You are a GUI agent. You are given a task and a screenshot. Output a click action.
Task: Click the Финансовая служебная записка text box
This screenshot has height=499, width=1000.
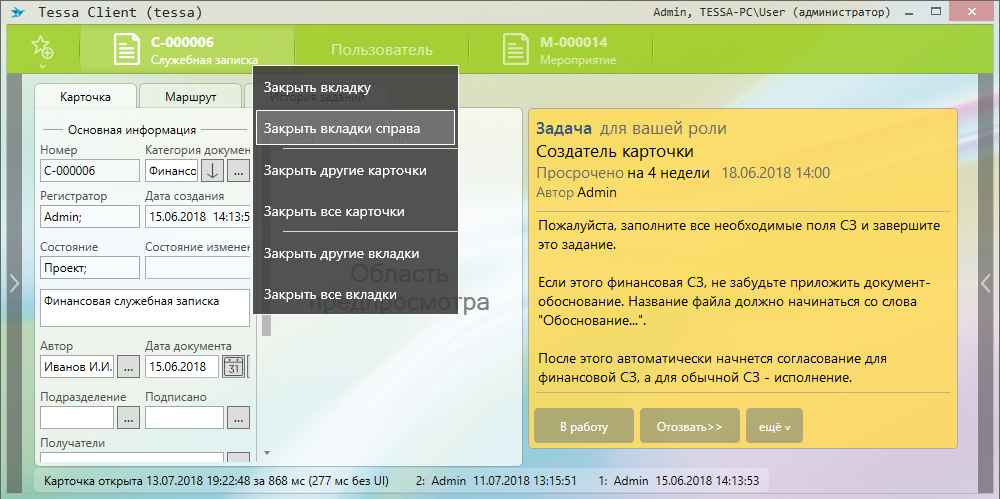click(x=145, y=308)
